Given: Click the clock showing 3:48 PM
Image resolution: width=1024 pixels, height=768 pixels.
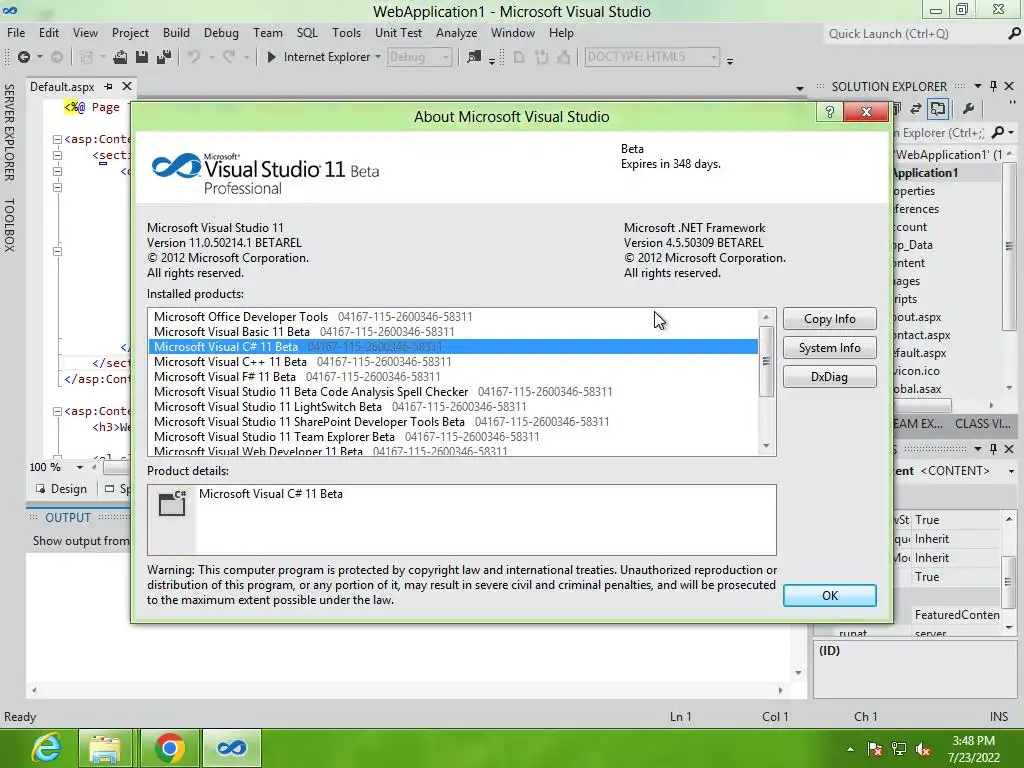Looking at the screenshot, I should click(973, 741).
